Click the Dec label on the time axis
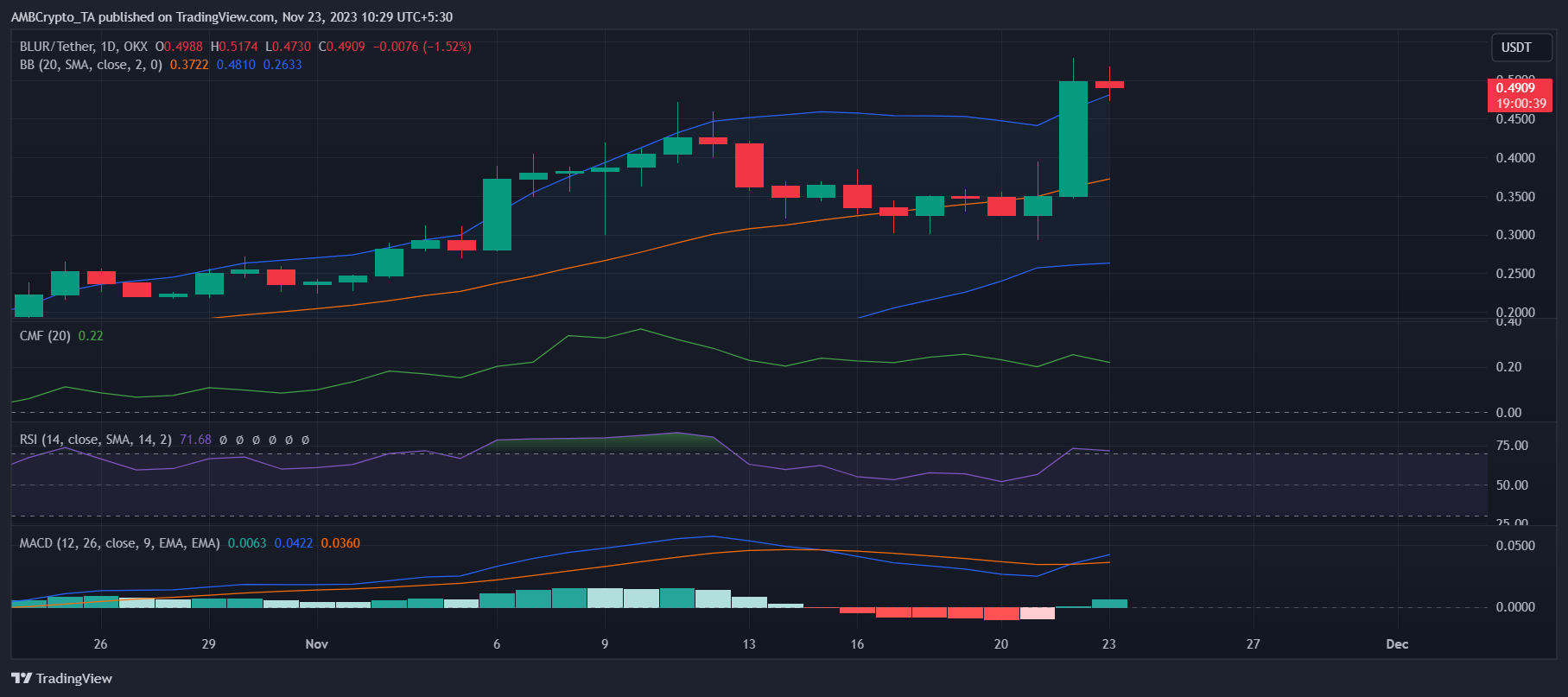Image resolution: width=1568 pixels, height=697 pixels. coord(1397,644)
